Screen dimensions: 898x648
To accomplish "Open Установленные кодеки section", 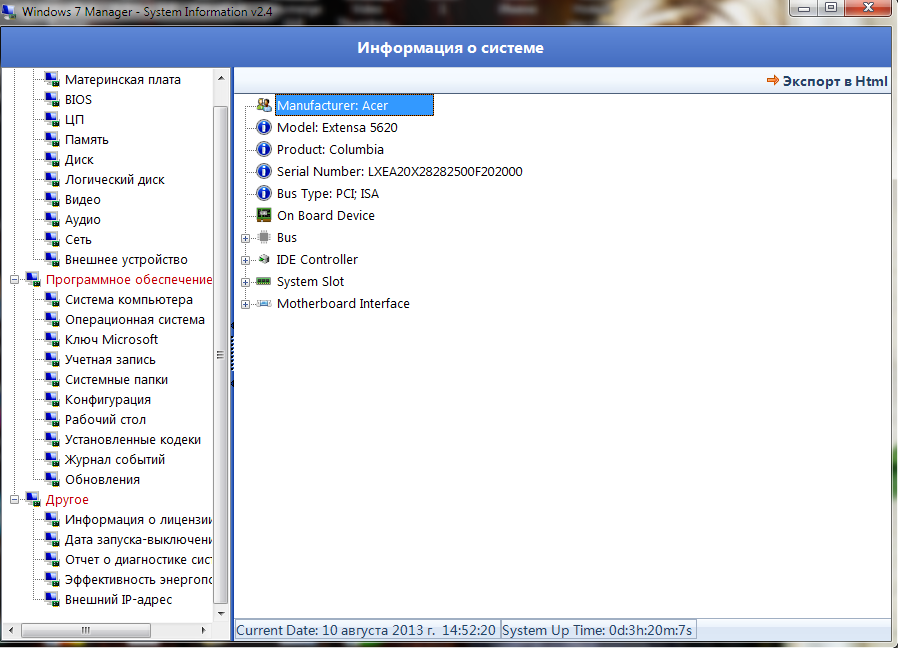I will tap(133, 439).
